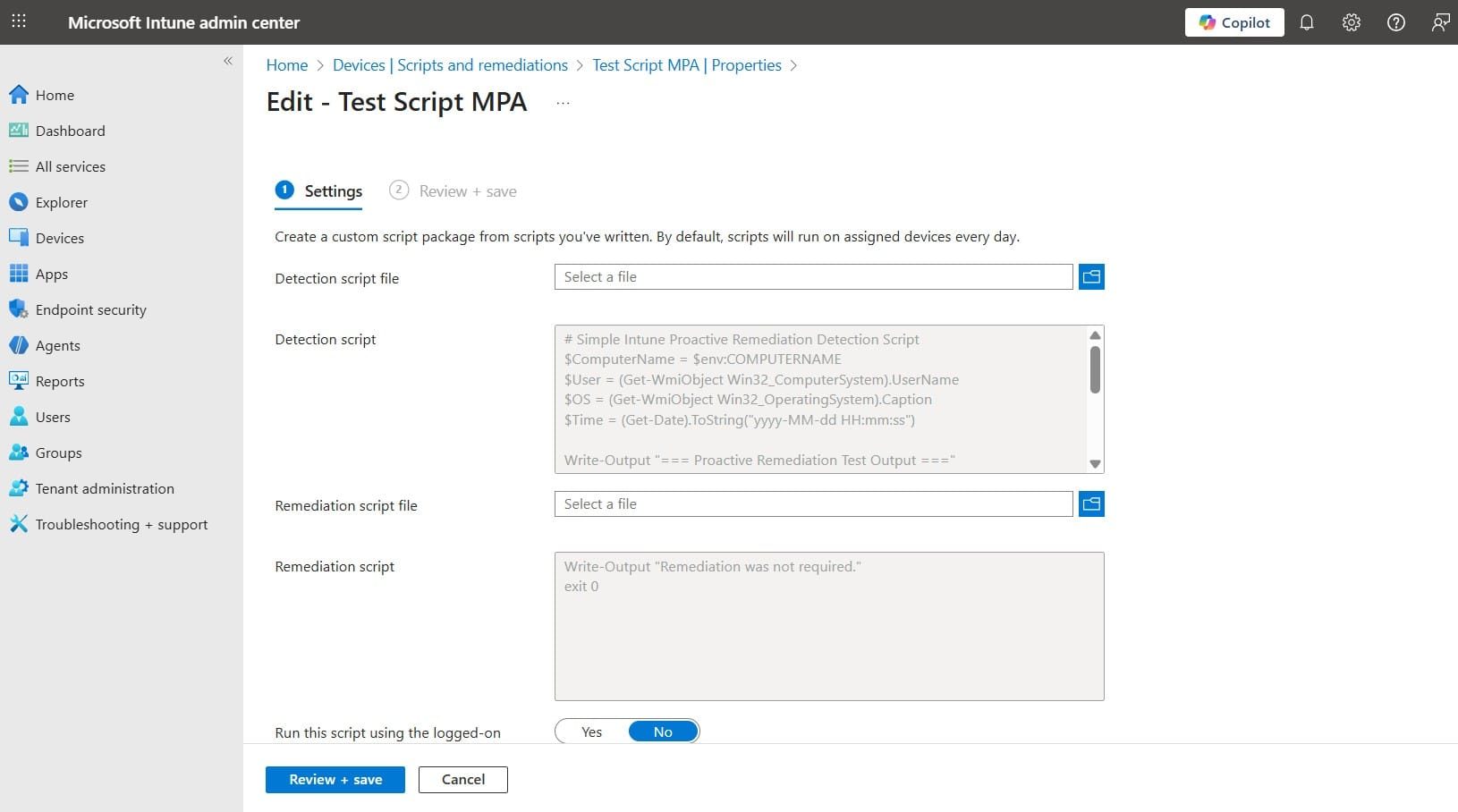Open the settings gear icon
The width and height of the screenshot is (1458, 812).
tap(1352, 22)
